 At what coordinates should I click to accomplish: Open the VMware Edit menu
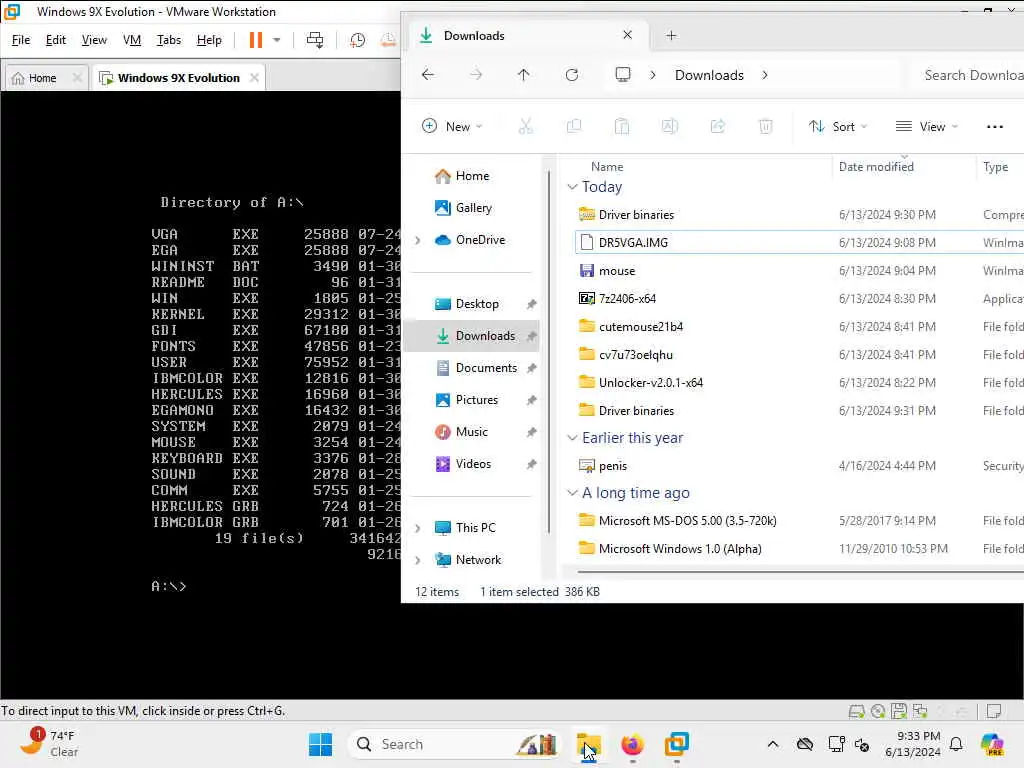point(56,40)
